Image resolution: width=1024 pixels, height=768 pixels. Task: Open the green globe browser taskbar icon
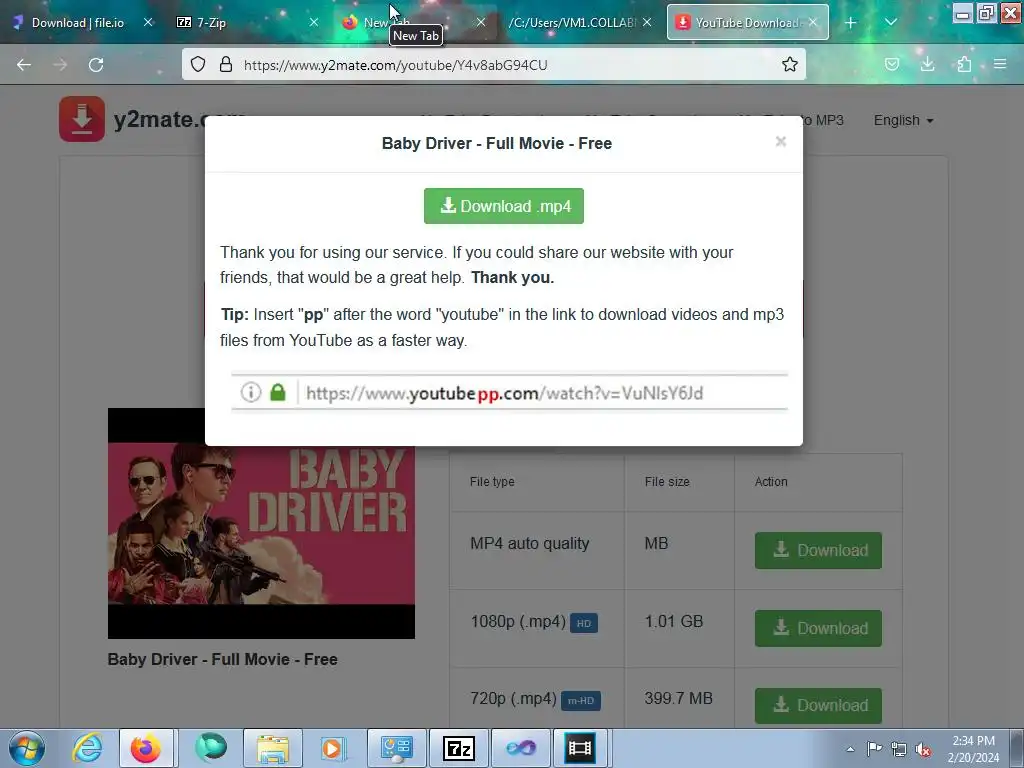(210, 748)
